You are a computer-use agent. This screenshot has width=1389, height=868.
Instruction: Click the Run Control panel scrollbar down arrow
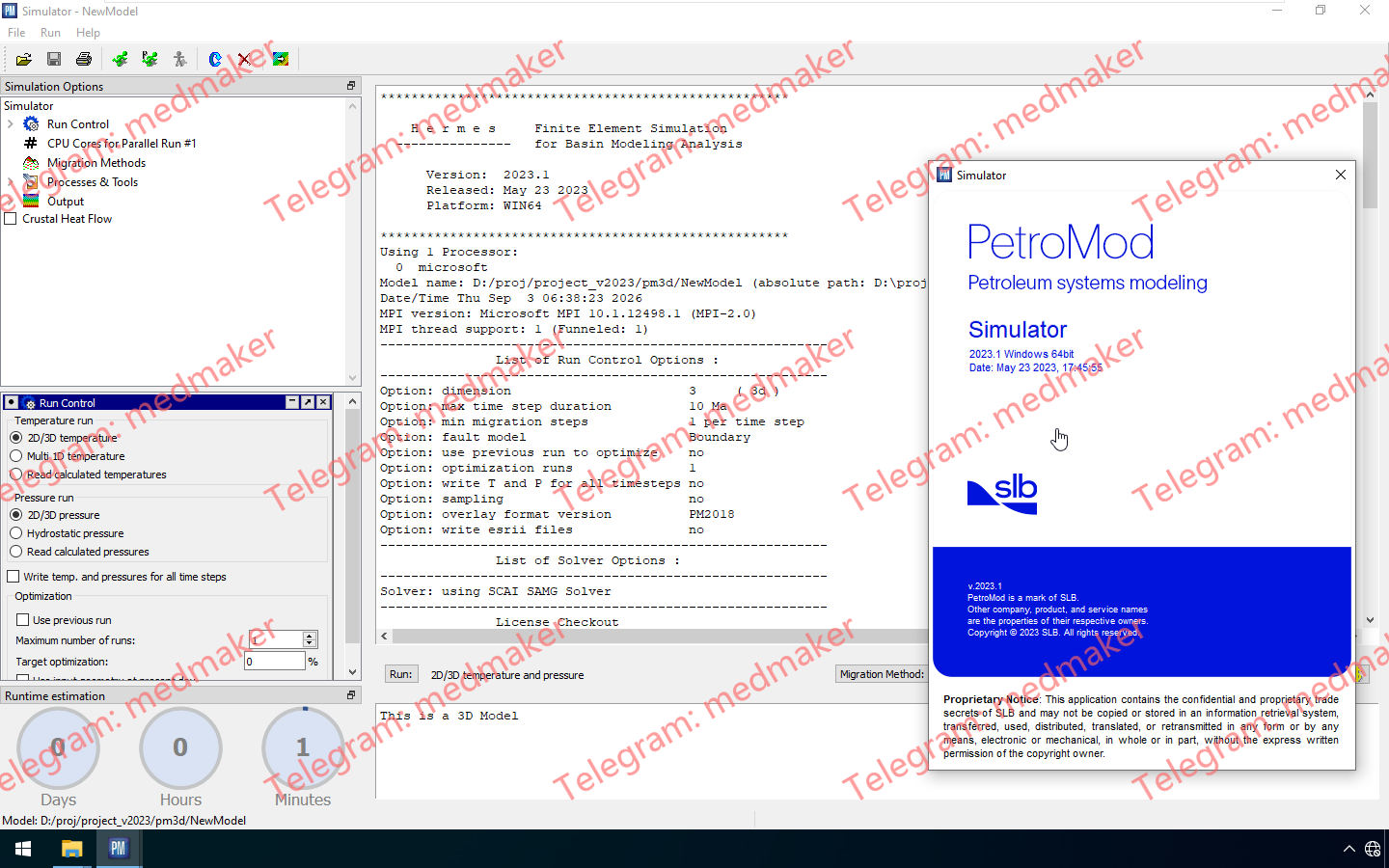[352, 671]
